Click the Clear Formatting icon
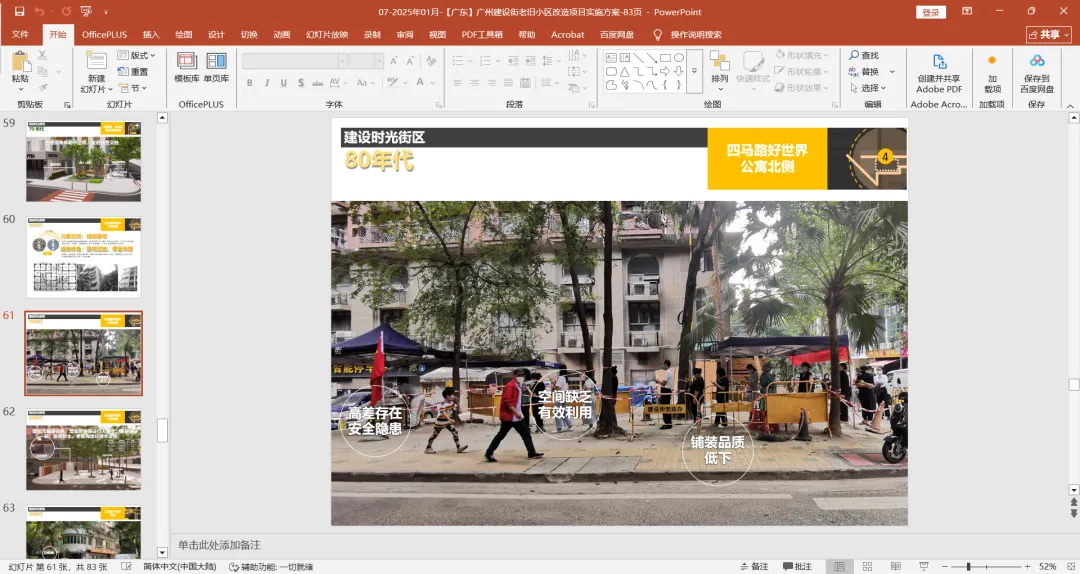 [431, 61]
